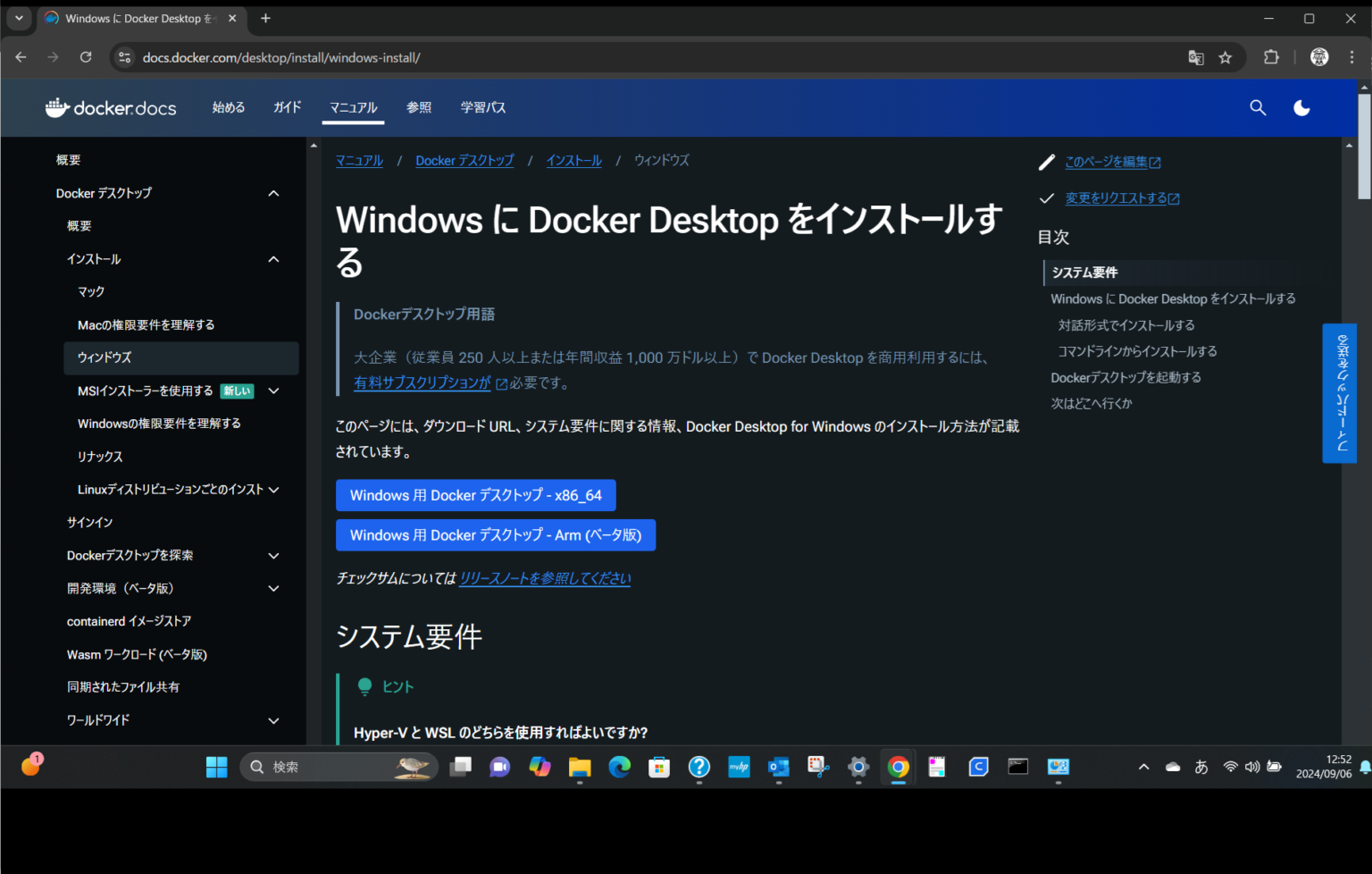This screenshot has height=874, width=1372.
Task: Toggle the dark mode moon switch
Action: coord(1301,107)
